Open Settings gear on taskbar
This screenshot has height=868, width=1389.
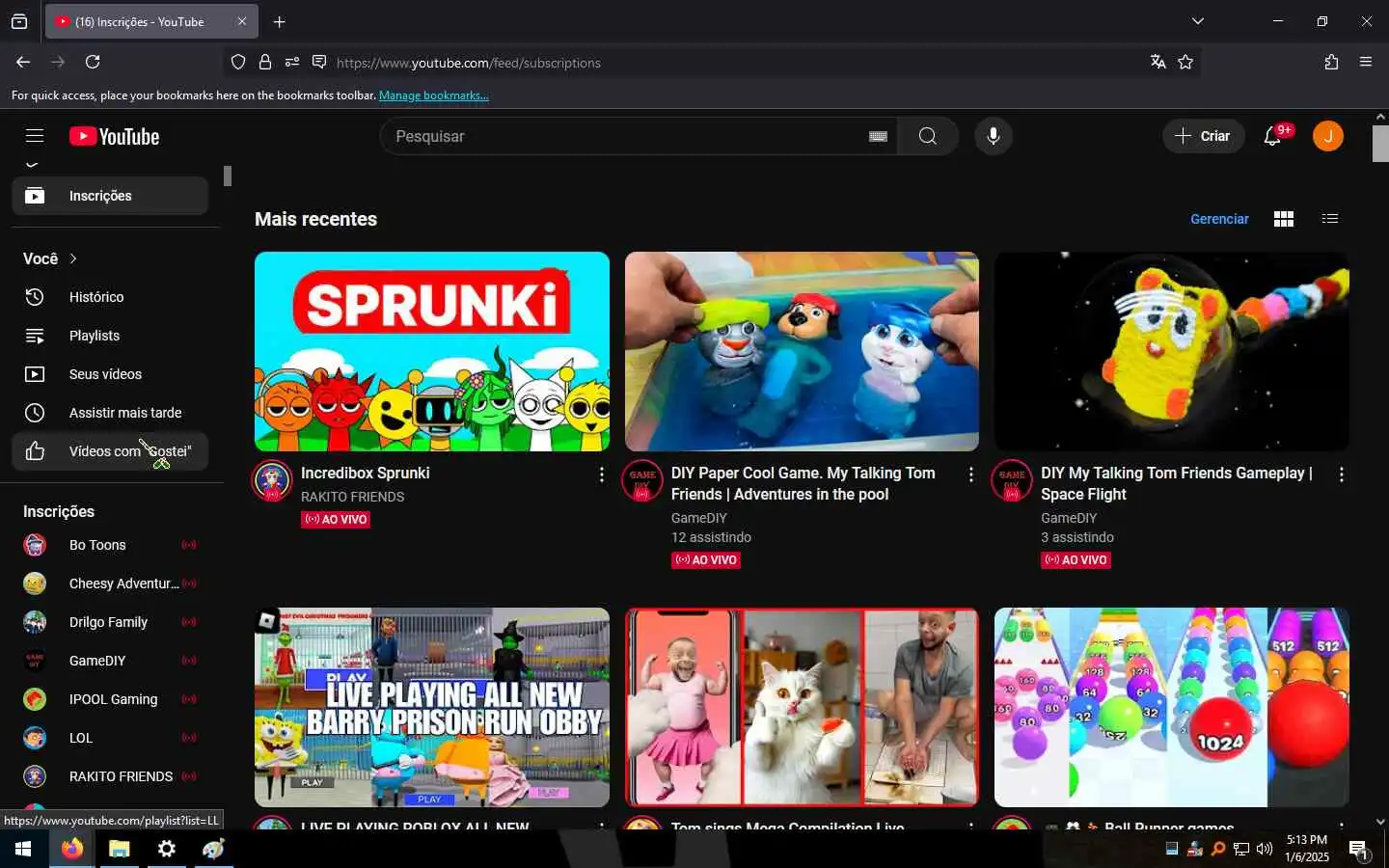166,849
